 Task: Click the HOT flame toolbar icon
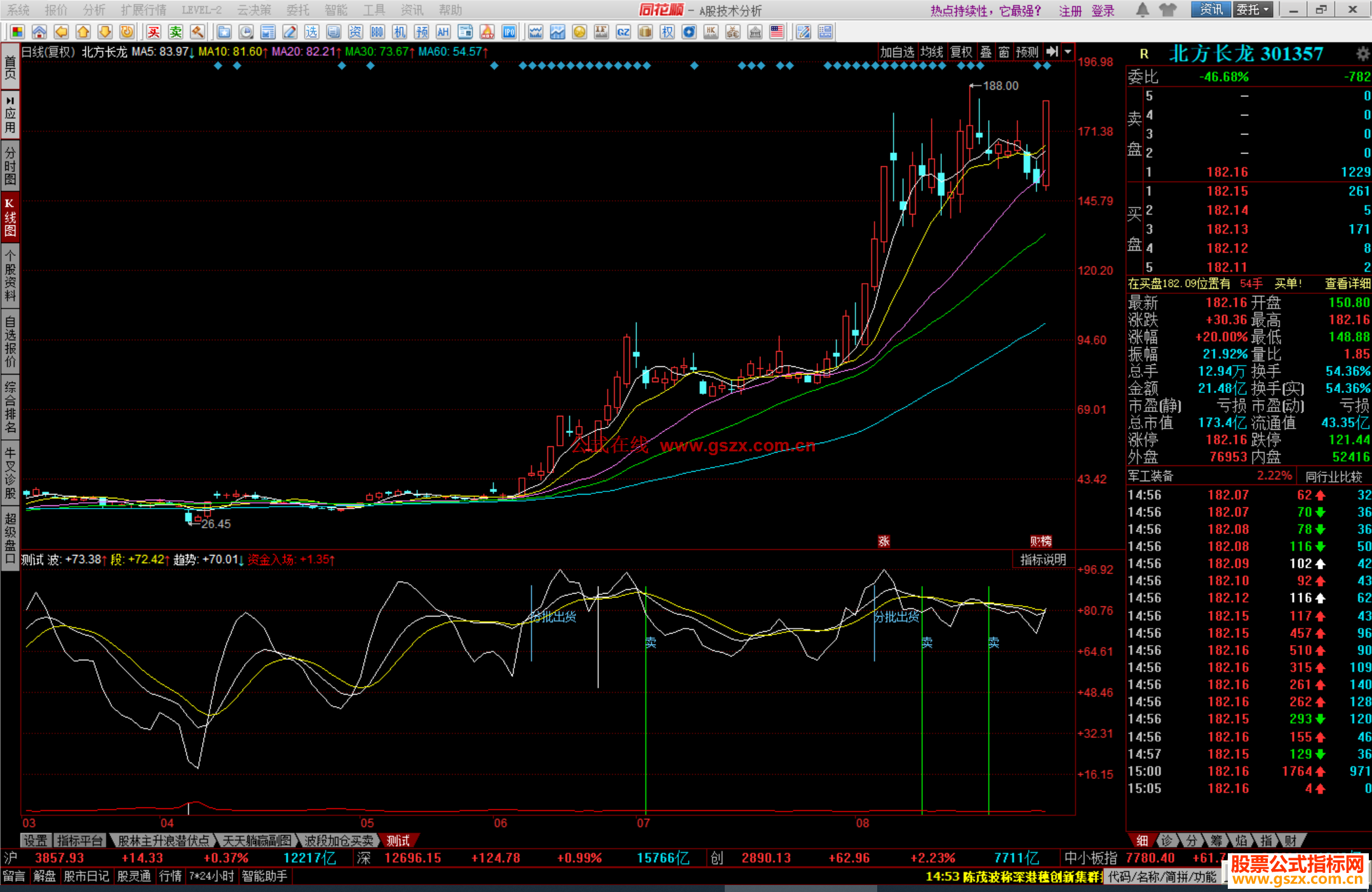tap(487, 32)
